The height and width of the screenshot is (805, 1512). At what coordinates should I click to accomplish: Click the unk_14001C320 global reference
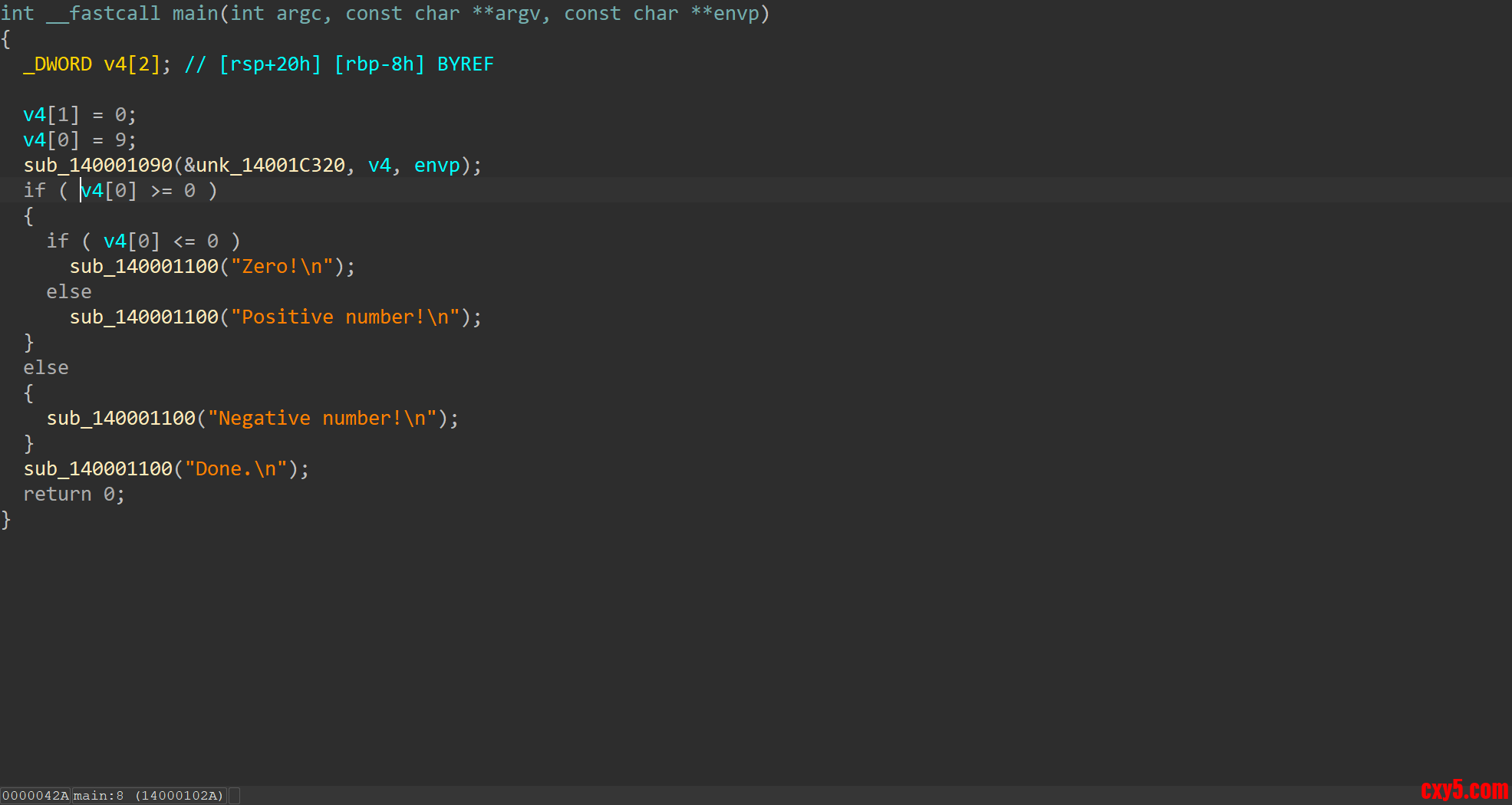click(271, 166)
